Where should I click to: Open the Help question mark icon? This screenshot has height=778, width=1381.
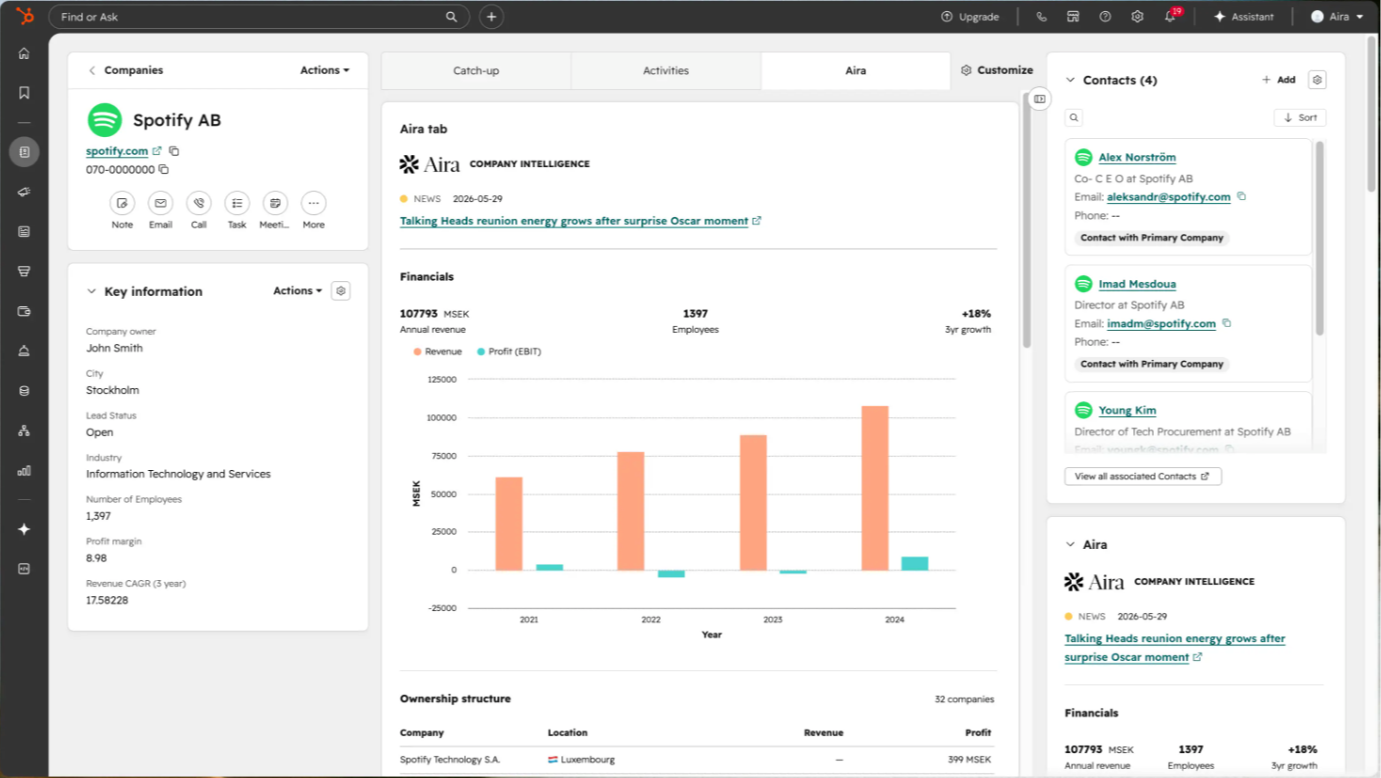click(x=1105, y=17)
